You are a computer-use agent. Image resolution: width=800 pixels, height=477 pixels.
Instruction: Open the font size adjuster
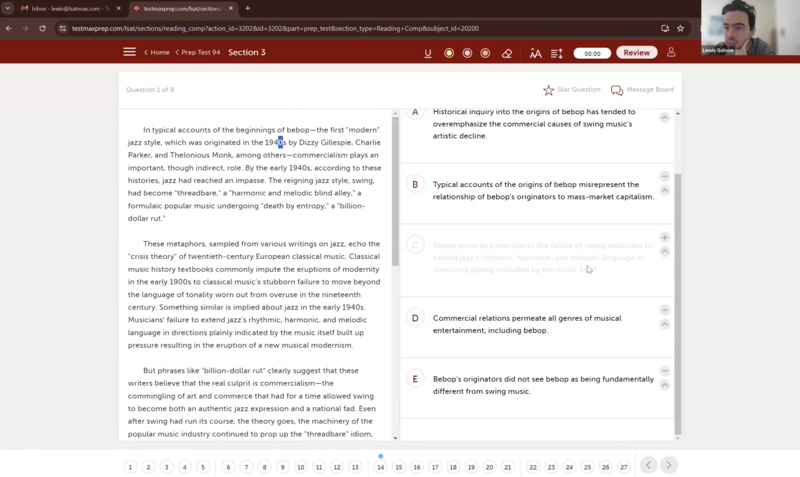click(535, 53)
